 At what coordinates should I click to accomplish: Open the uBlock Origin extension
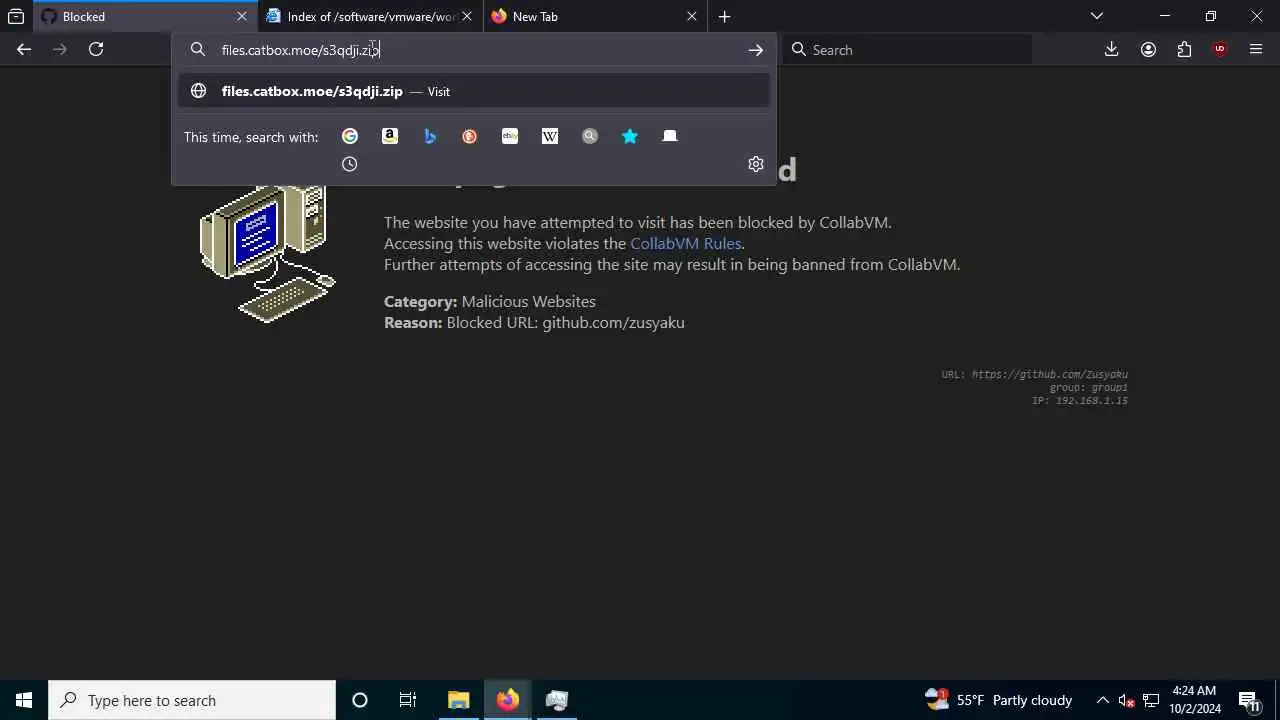tap(1220, 49)
